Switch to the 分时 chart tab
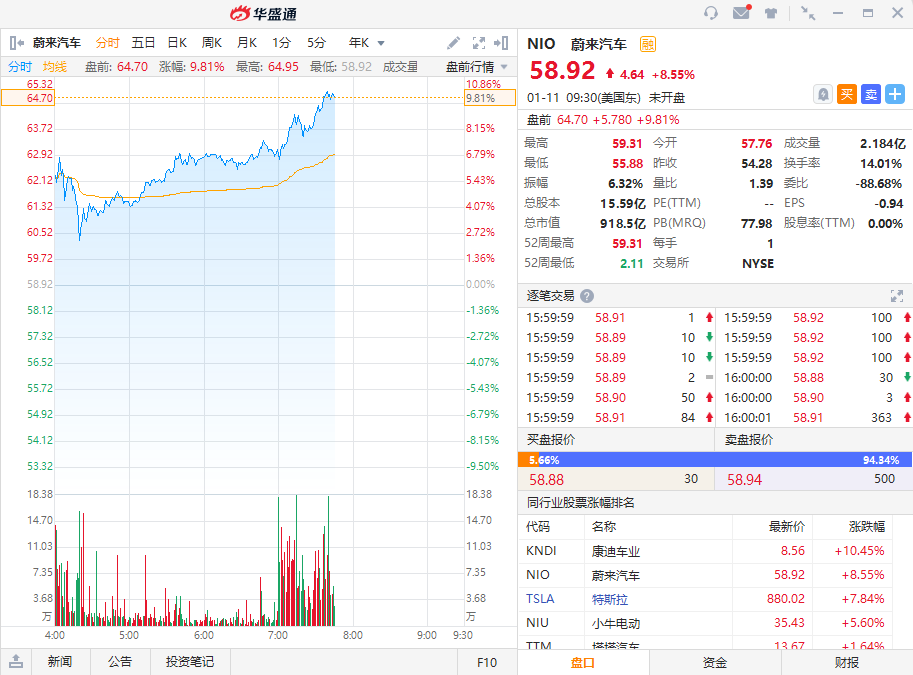Image resolution: width=913 pixels, height=675 pixels. tap(107, 43)
